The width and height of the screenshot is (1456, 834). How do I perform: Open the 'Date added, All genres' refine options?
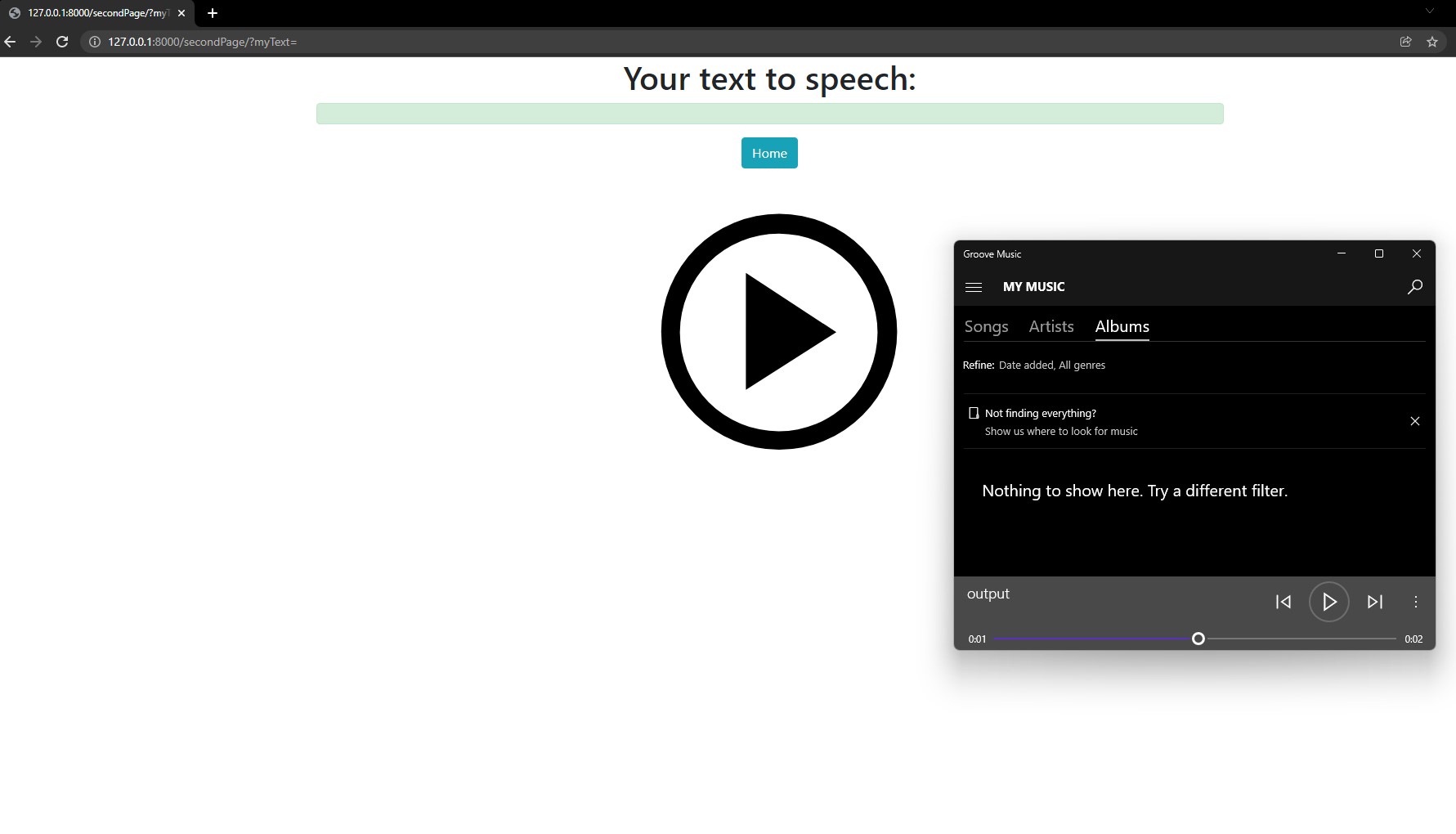pos(1052,365)
